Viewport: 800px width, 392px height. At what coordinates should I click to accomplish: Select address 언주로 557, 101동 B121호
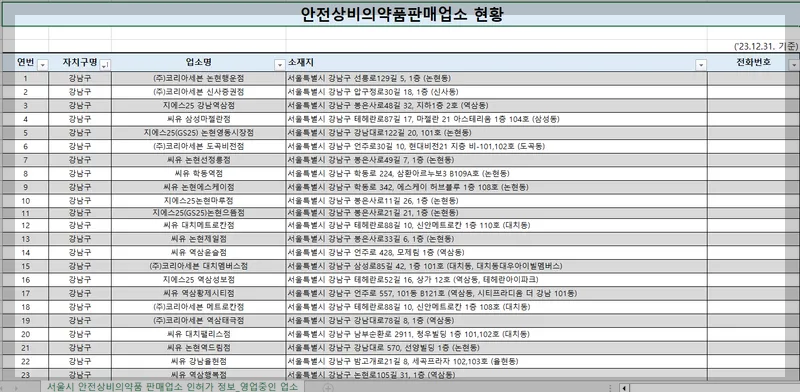[496, 294]
